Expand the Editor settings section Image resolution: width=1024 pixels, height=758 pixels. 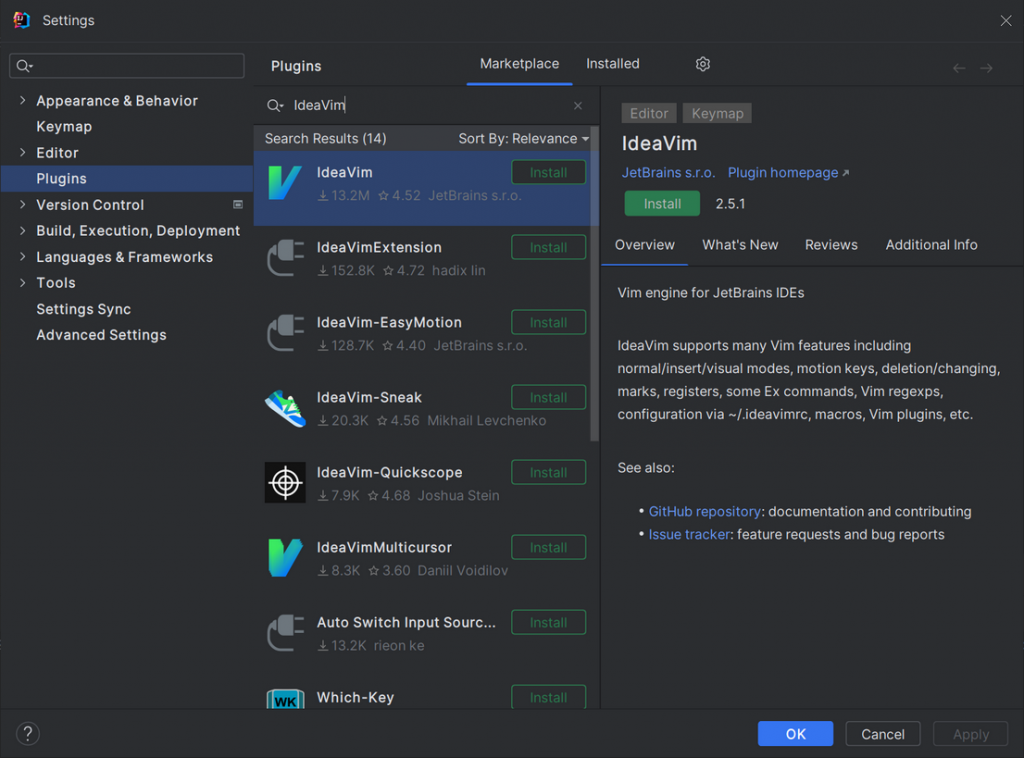coord(22,152)
